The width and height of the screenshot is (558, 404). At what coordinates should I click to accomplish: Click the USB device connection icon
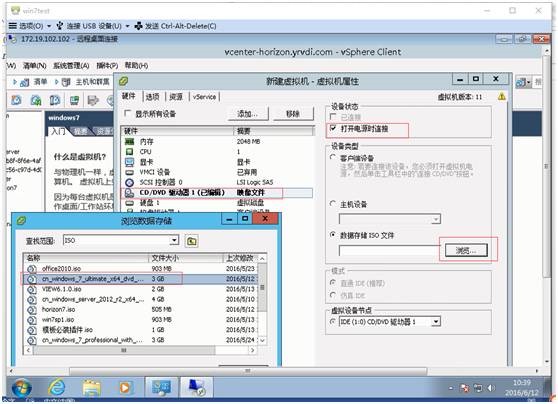pyautogui.click(x=60, y=26)
